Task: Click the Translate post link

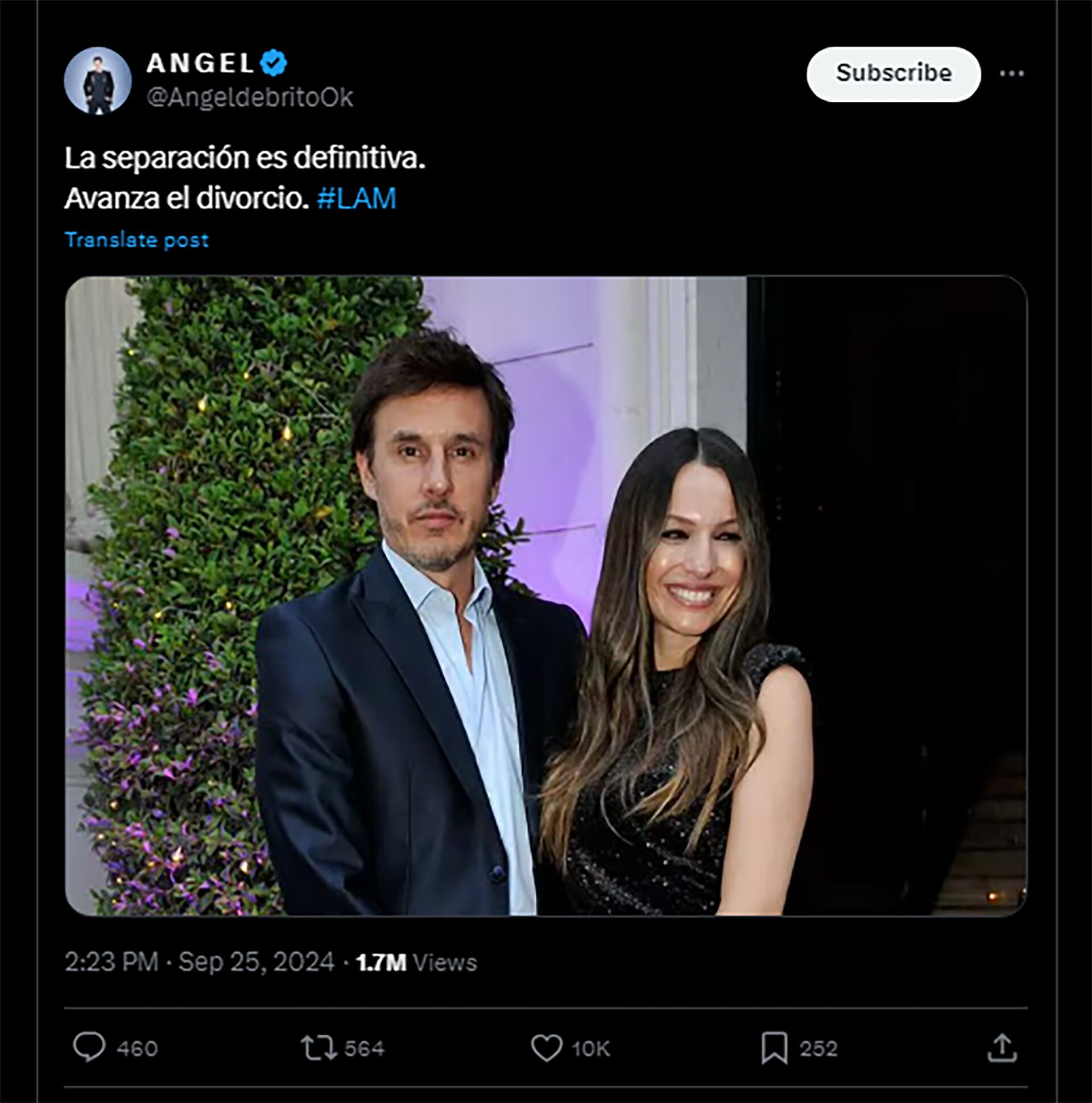Action: click(x=136, y=240)
